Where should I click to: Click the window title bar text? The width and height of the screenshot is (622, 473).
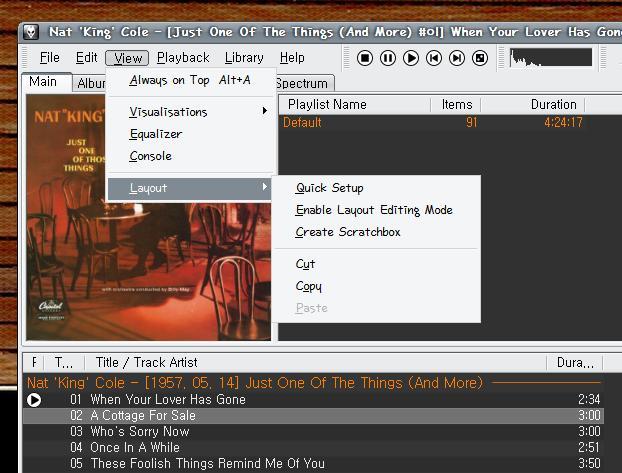click(x=335, y=32)
